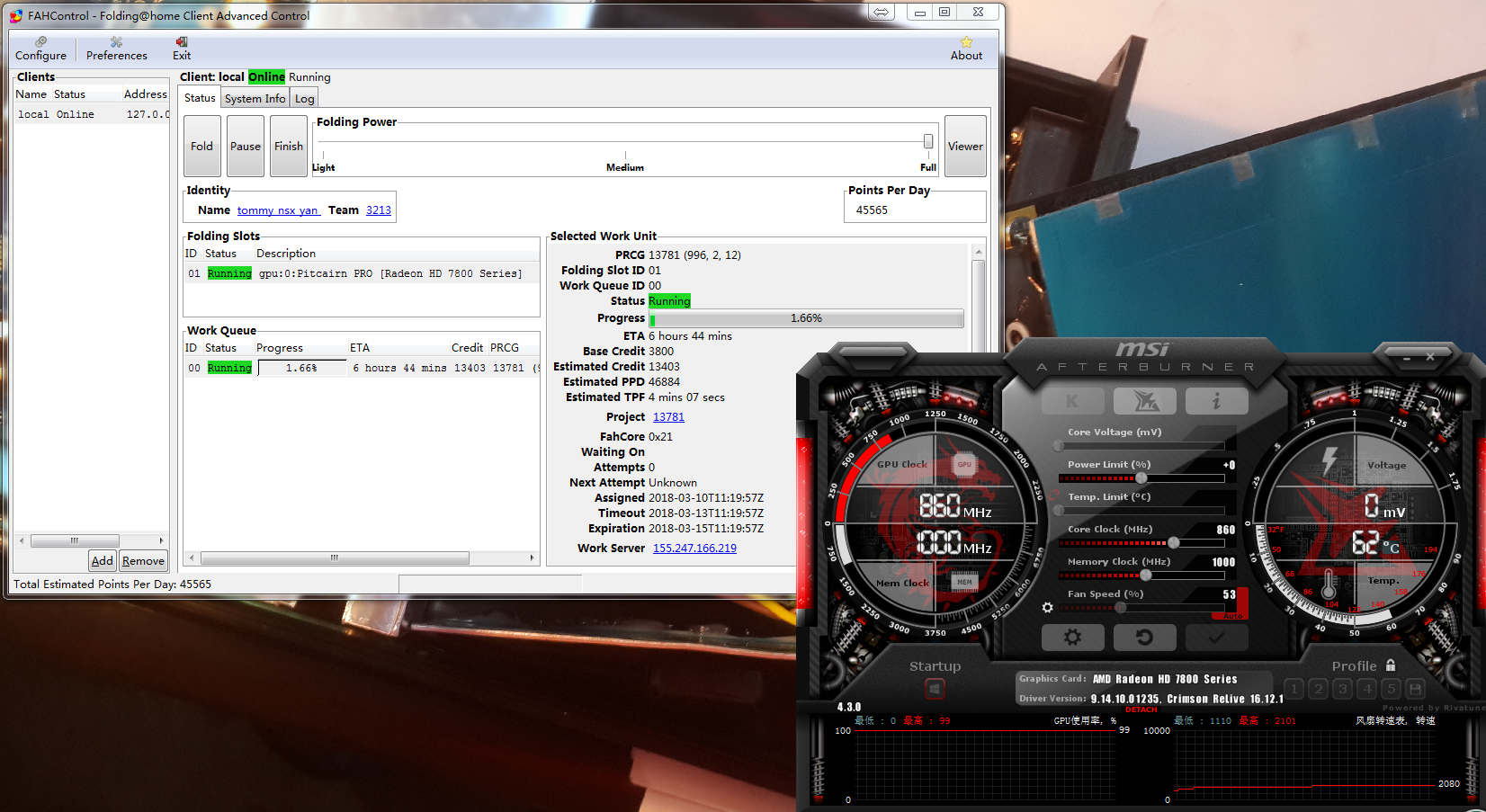Toggle the Profile lock icon

[1391, 665]
